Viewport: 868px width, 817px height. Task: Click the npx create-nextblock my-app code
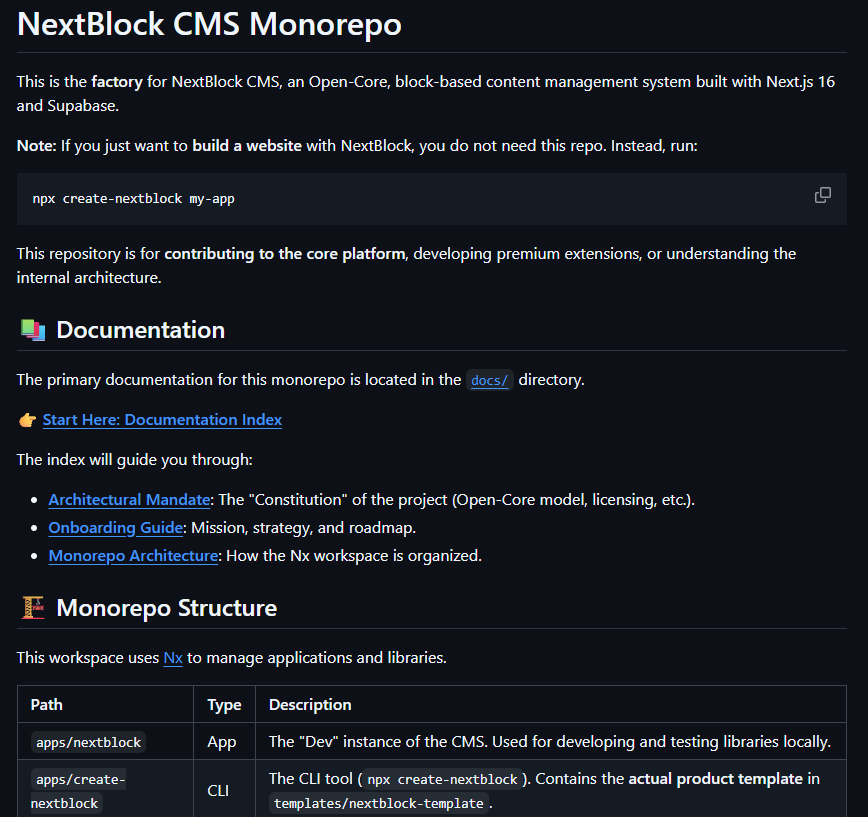(133, 199)
